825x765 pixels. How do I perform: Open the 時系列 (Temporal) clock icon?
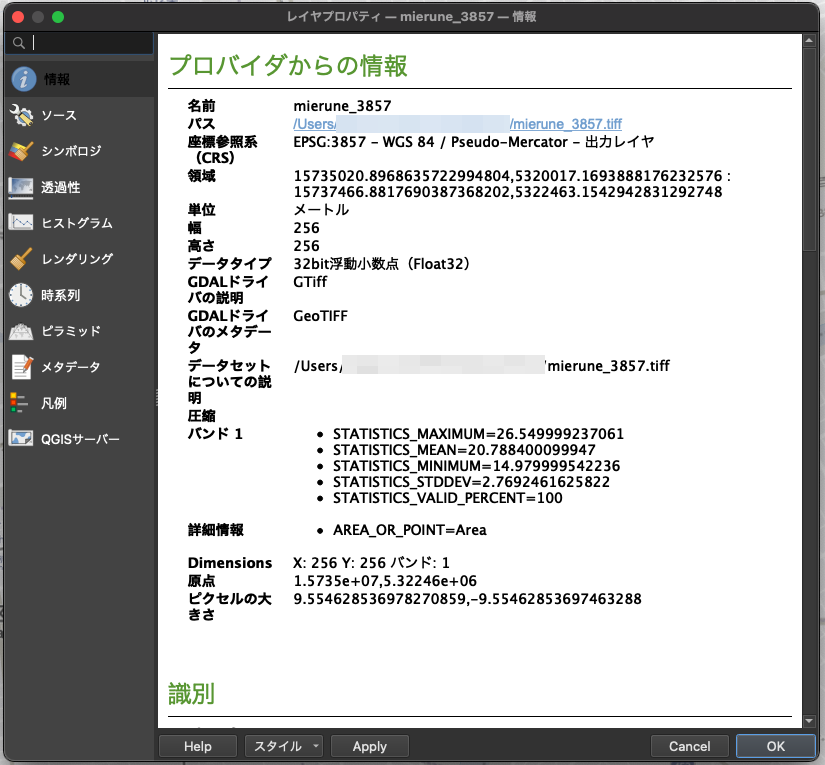point(24,295)
